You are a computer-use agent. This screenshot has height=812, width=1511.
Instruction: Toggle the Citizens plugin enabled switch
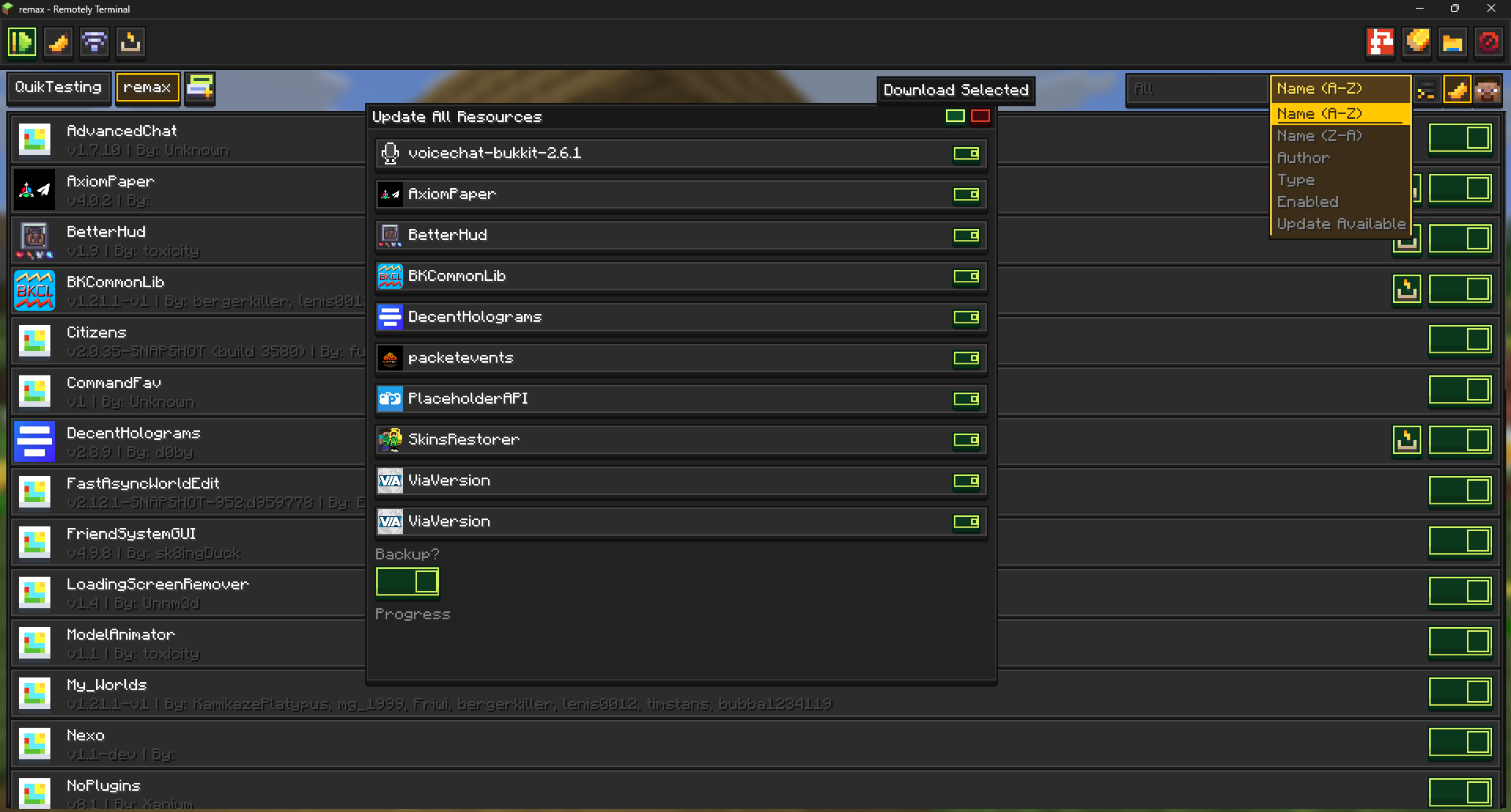point(1461,339)
